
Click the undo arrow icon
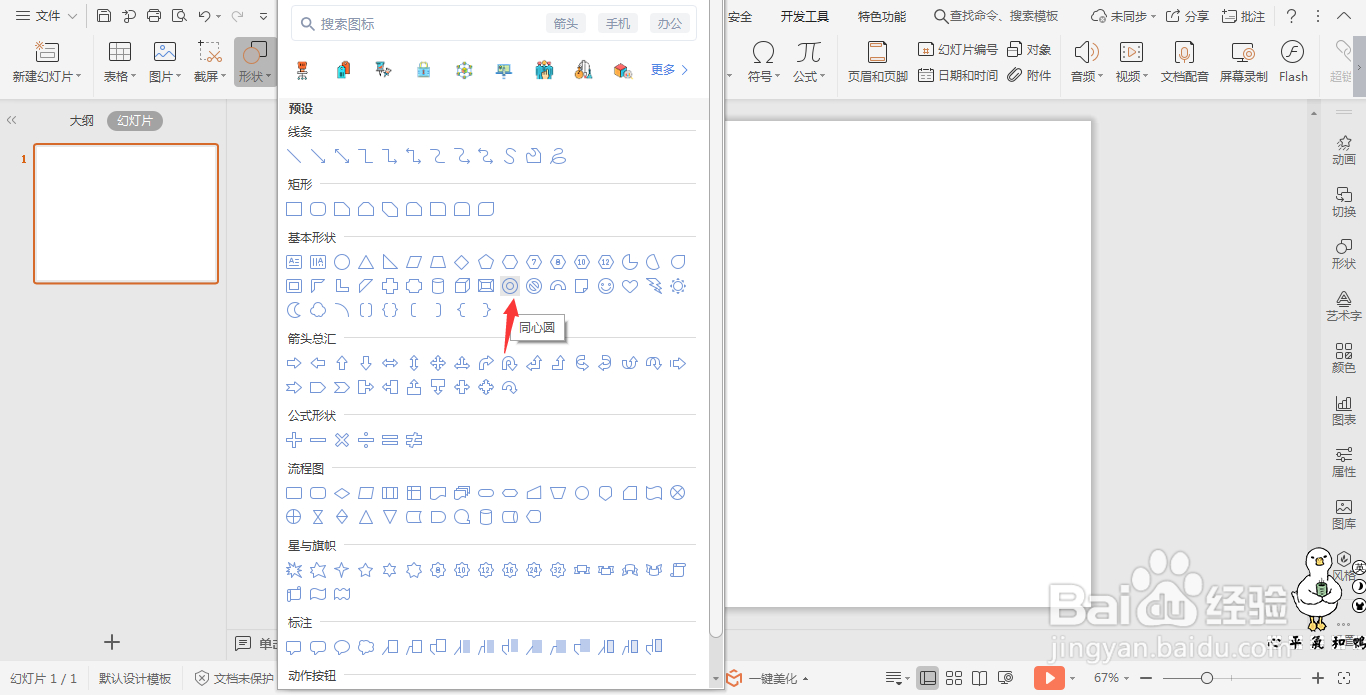[204, 16]
